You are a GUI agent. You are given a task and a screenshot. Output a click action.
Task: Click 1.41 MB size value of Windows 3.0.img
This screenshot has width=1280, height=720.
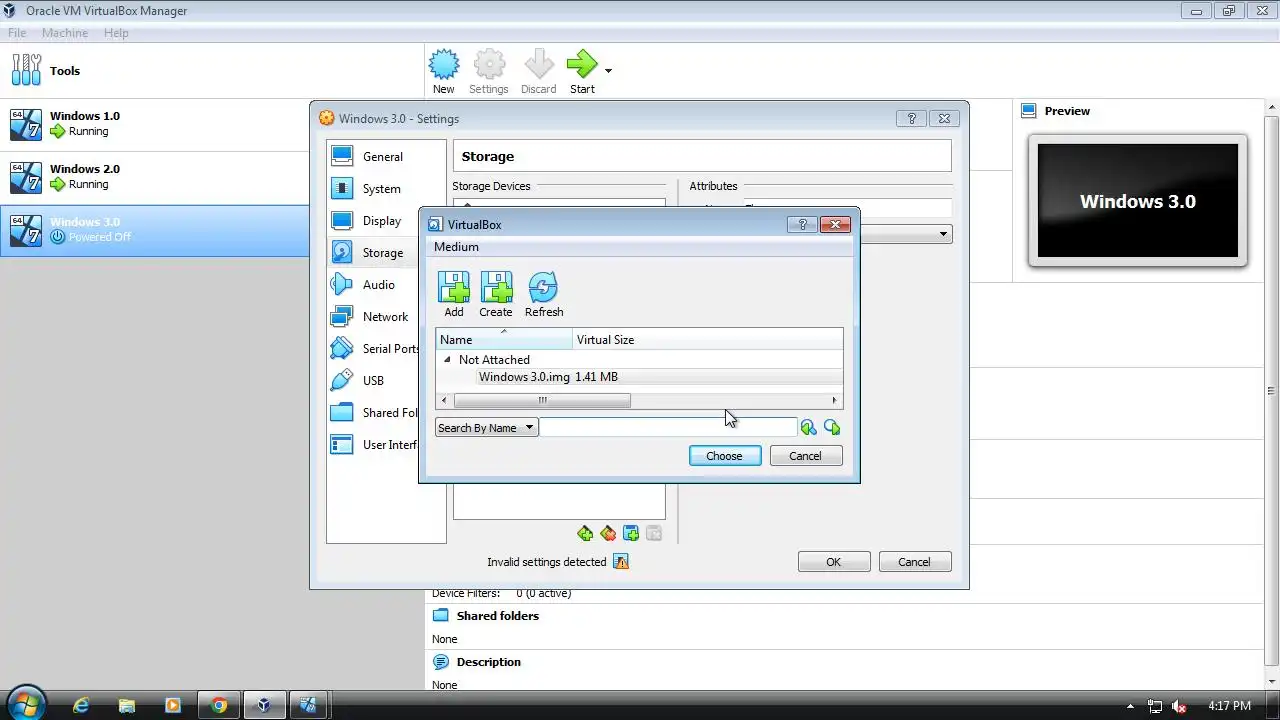[x=596, y=377]
